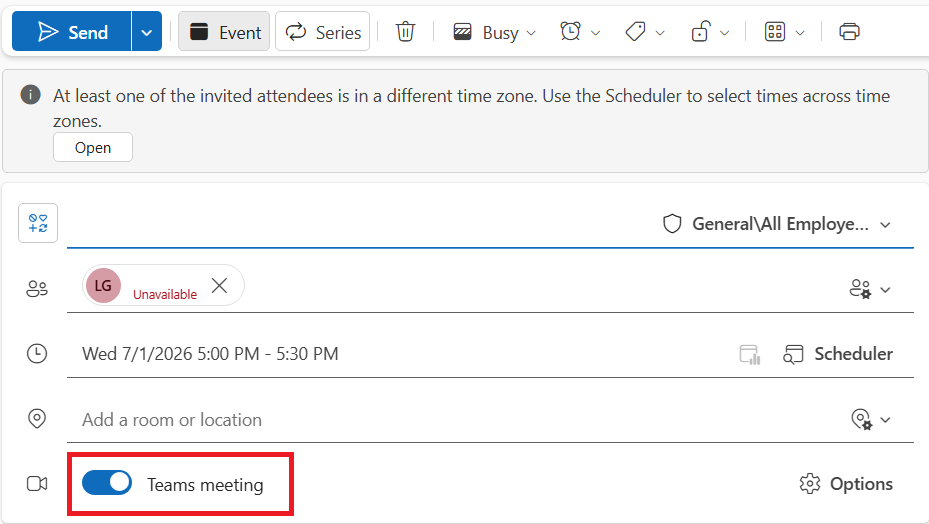Expand the Send button dropdown arrow
The height and width of the screenshot is (524, 929).
[146, 31]
